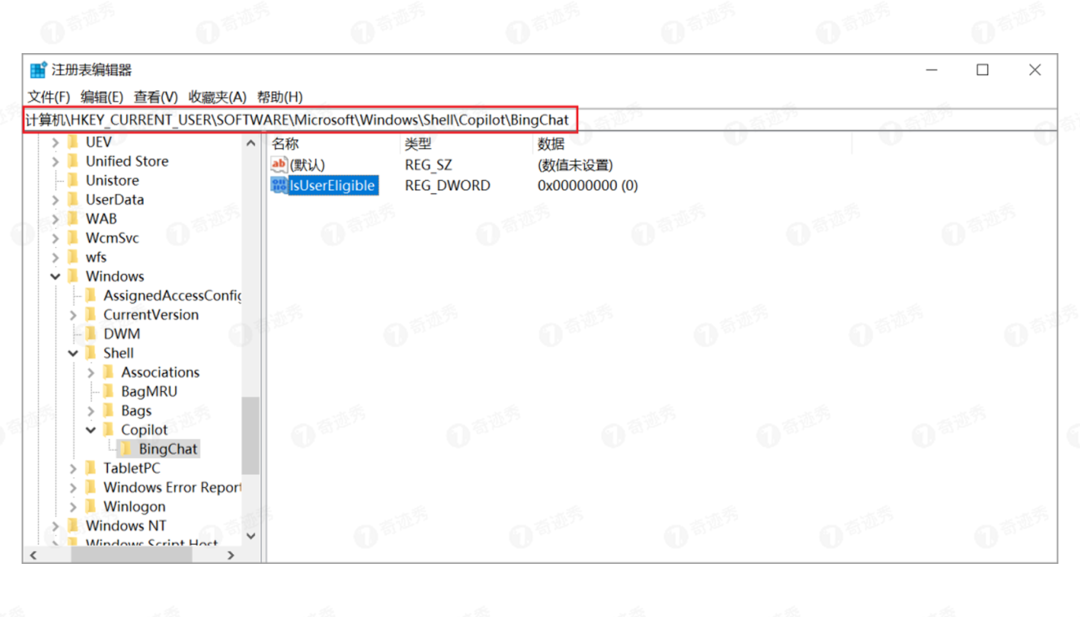Click the tree's vertical scroll down arrow
The height and width of the screenshot is (617, 1080).
point(251,536)
